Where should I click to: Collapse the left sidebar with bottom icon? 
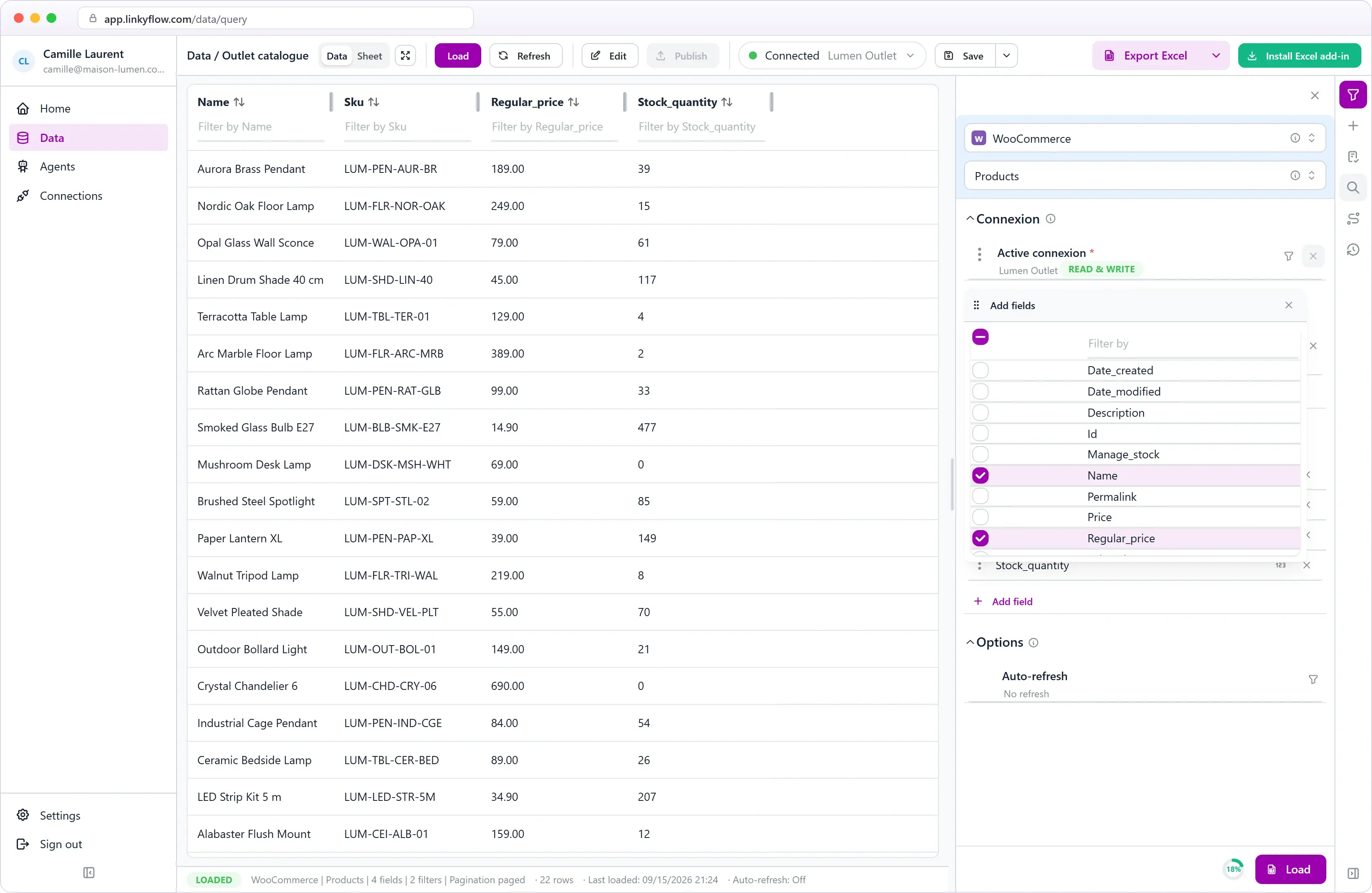(88, 872)
